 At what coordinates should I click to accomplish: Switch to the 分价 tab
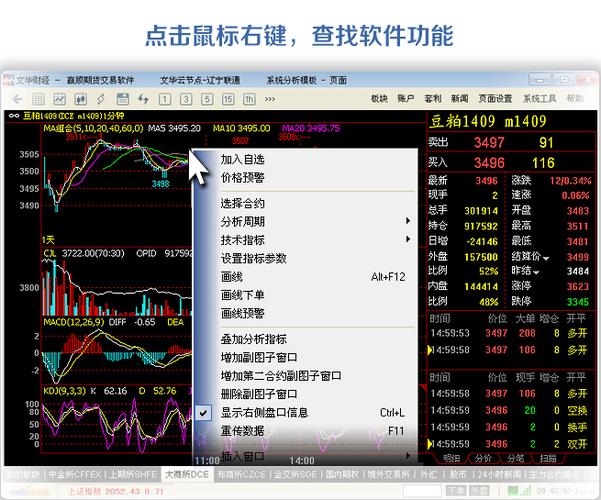coord(483,458)
